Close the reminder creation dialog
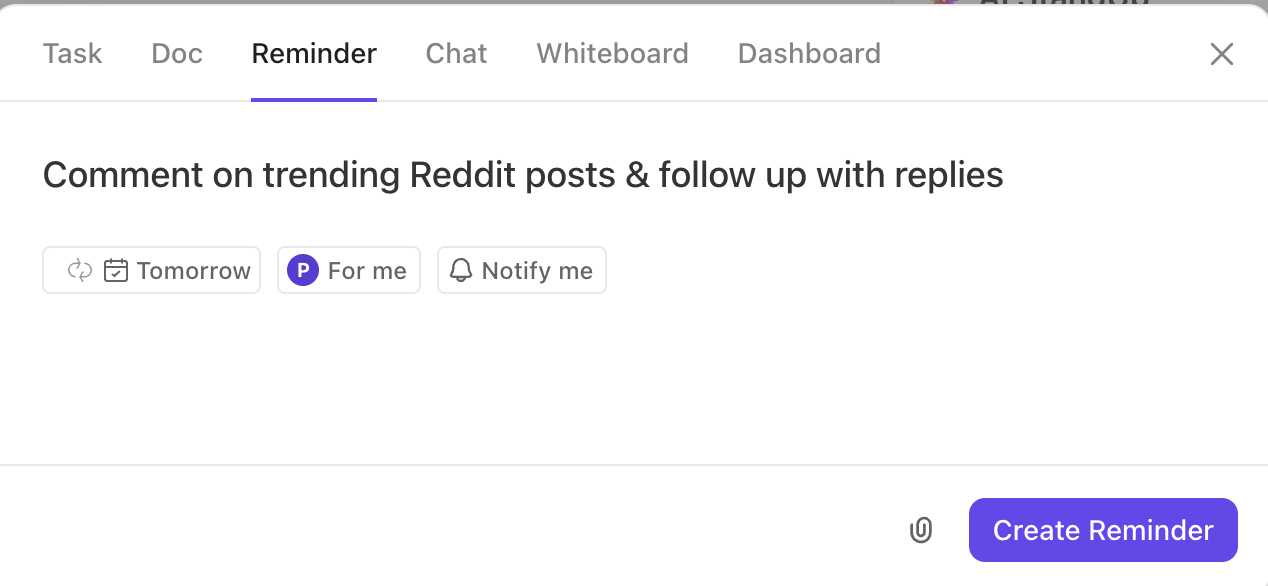The height and width of the screenshot is (586, 1268). [x=1222, y=54]
